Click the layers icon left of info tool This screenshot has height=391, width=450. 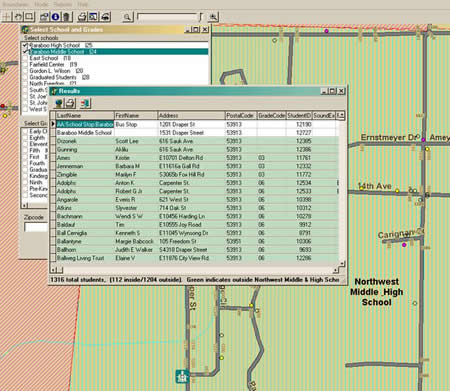[x=44, y=17]
